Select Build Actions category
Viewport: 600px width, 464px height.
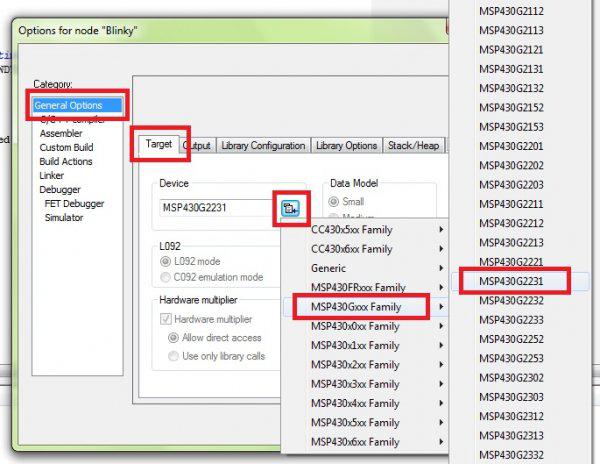click(66, 161)
